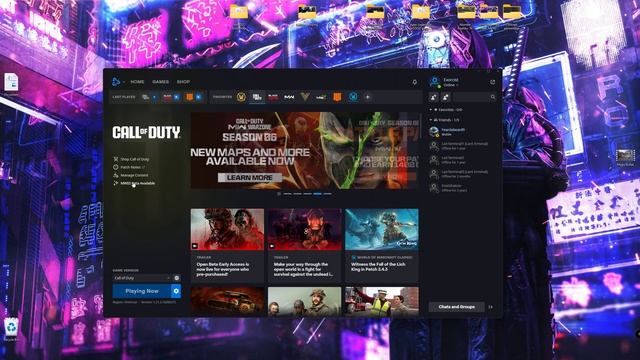Click the second friend-management icon
This screenshot has height=360, width=640.
(x=446, y=97)
